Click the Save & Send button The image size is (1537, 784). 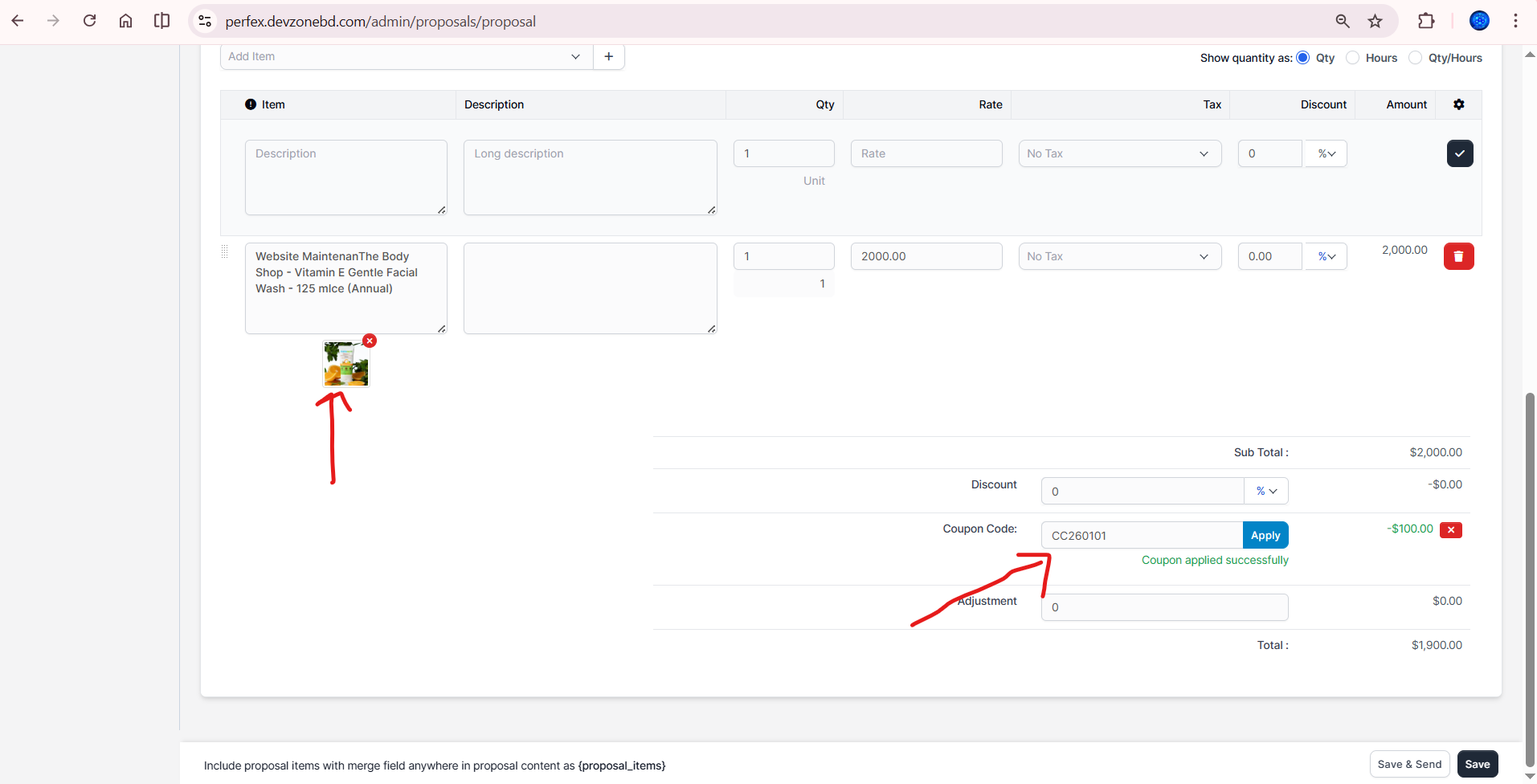[x=1408, y=764]
